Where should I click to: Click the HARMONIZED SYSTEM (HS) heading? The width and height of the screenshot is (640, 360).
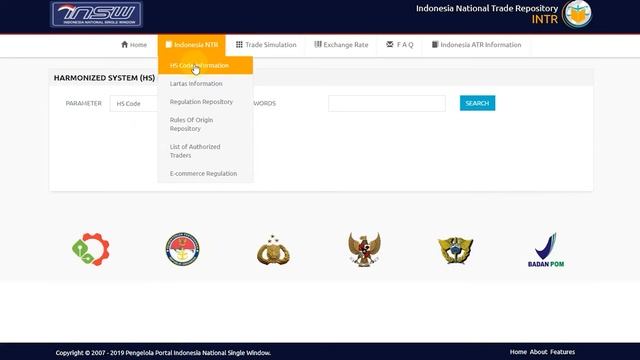(x=104, y=78)
